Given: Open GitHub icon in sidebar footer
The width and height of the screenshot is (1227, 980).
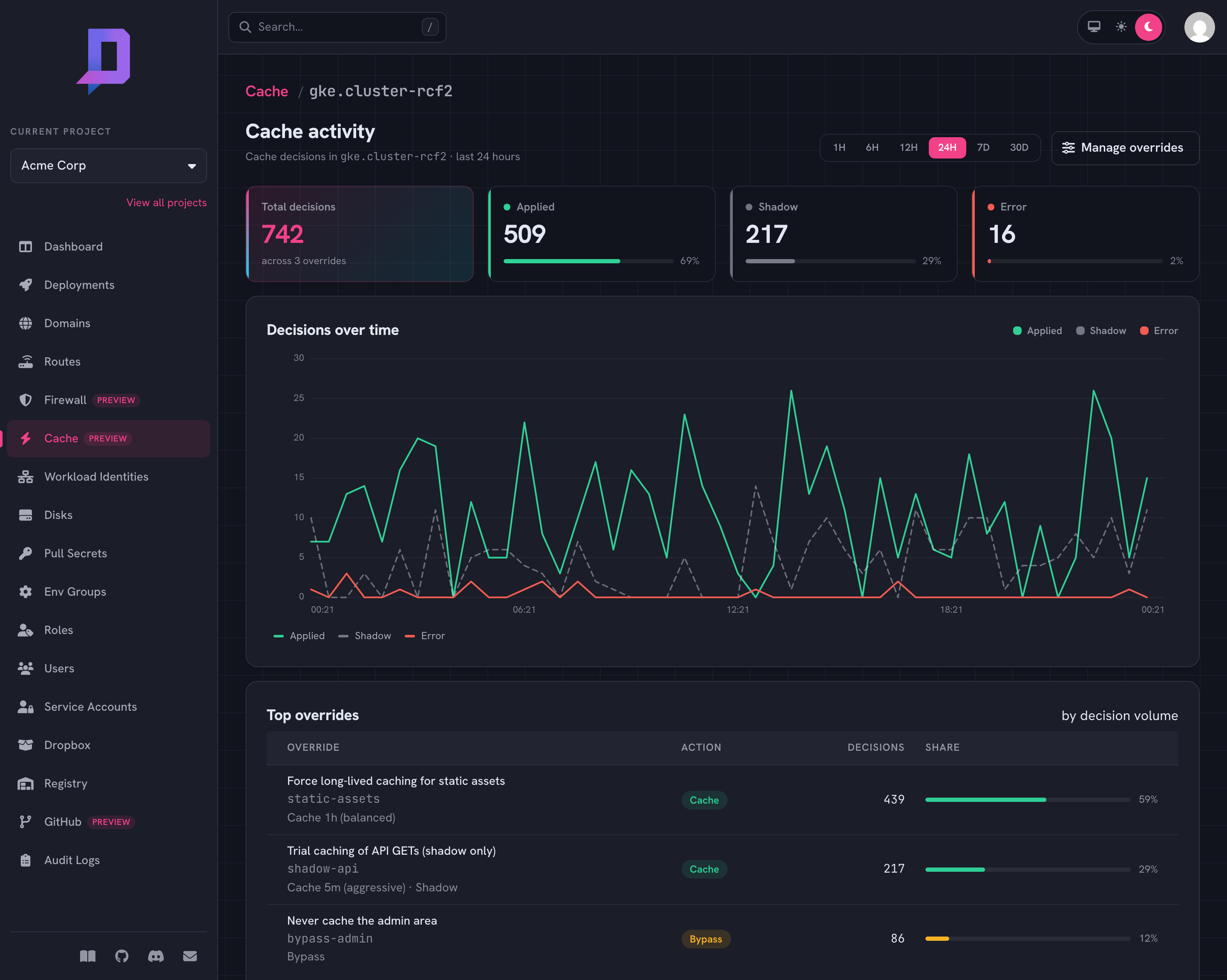Looking at the screenshot, I should [x=122, y=956].
